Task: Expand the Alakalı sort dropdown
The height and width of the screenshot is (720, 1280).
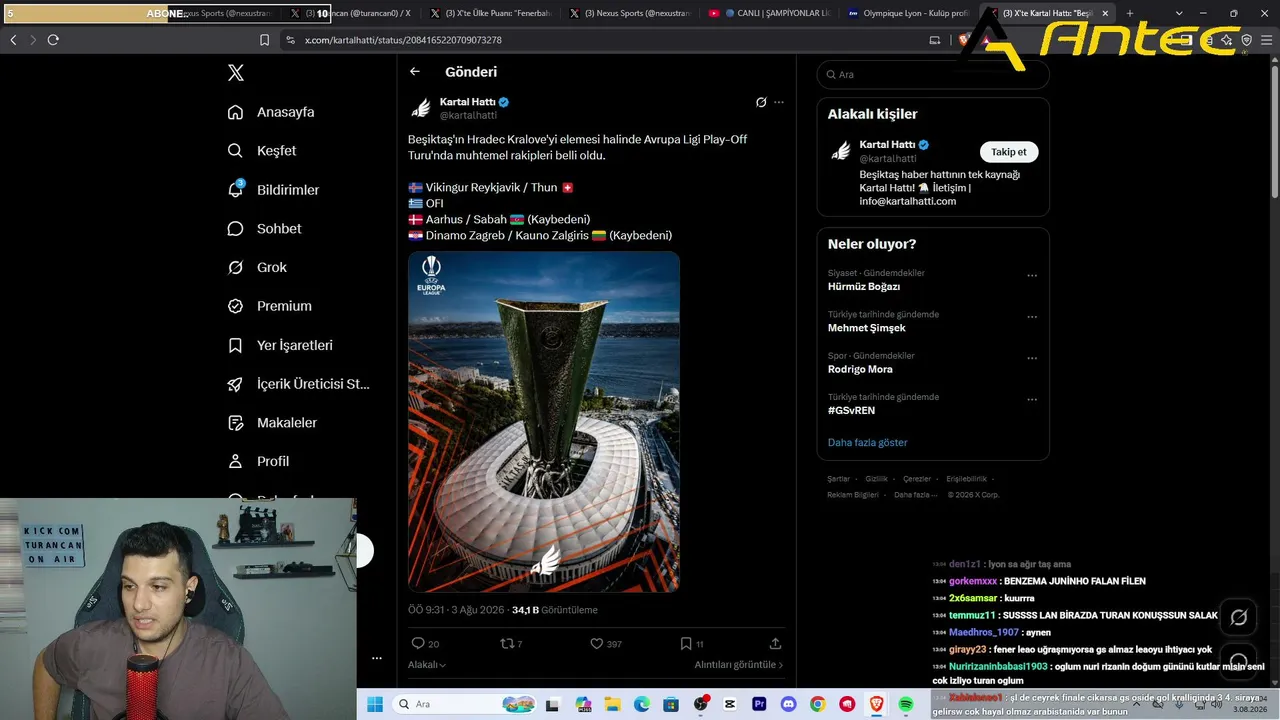Action: tap(427, 665)
